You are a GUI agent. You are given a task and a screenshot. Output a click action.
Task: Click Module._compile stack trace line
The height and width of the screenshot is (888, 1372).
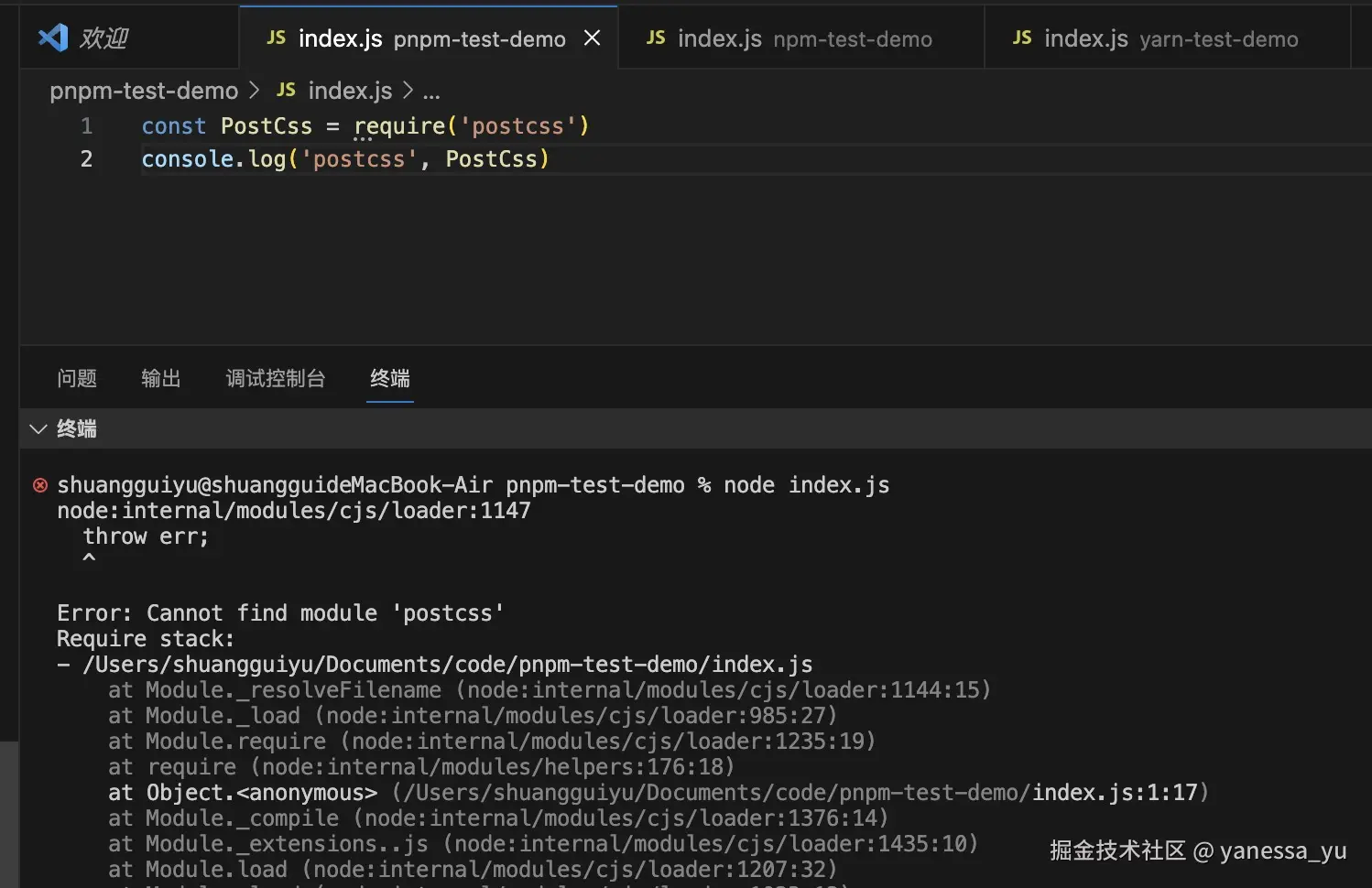point(498,818)
